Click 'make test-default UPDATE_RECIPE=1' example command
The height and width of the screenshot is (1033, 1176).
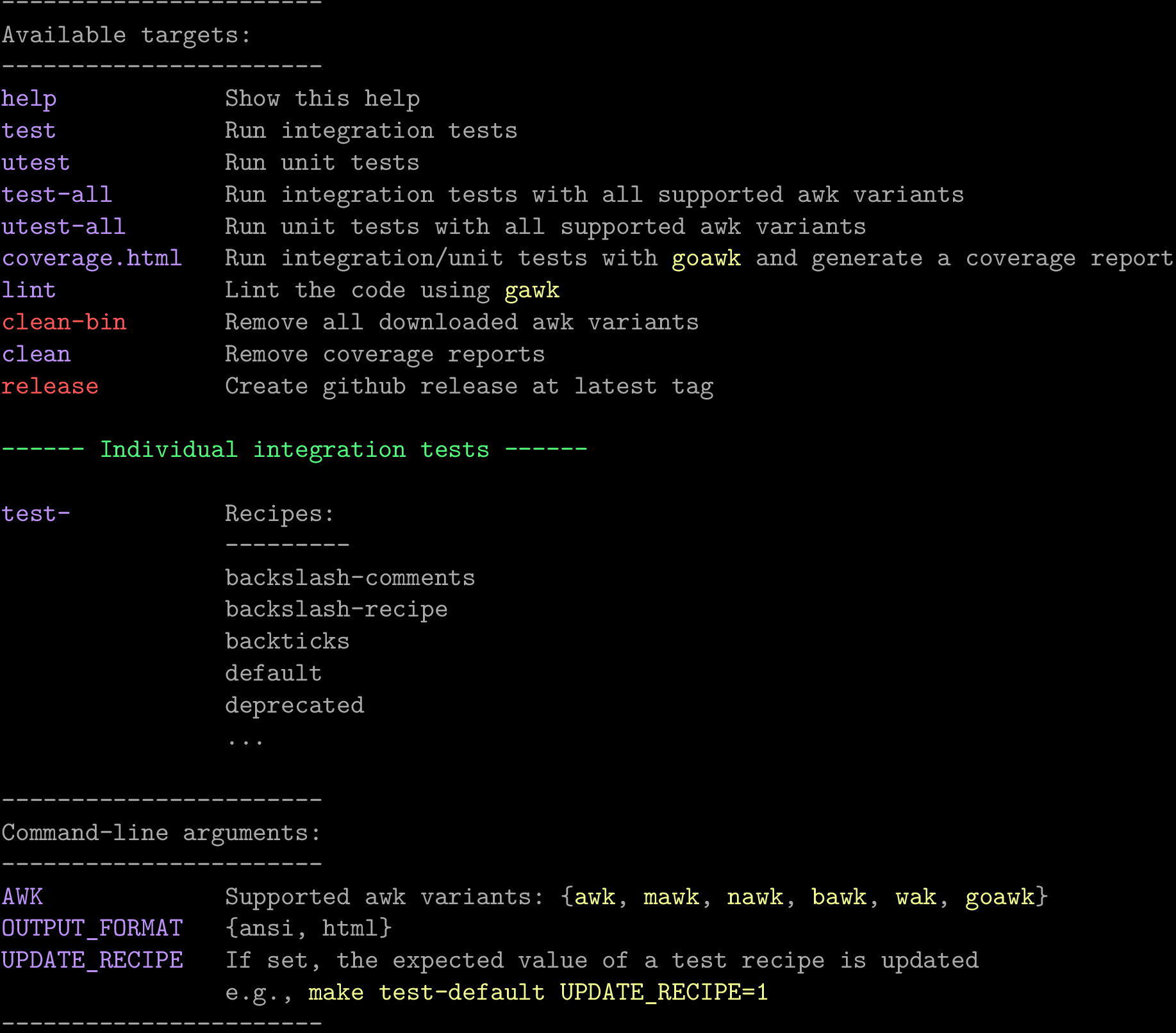538,993
